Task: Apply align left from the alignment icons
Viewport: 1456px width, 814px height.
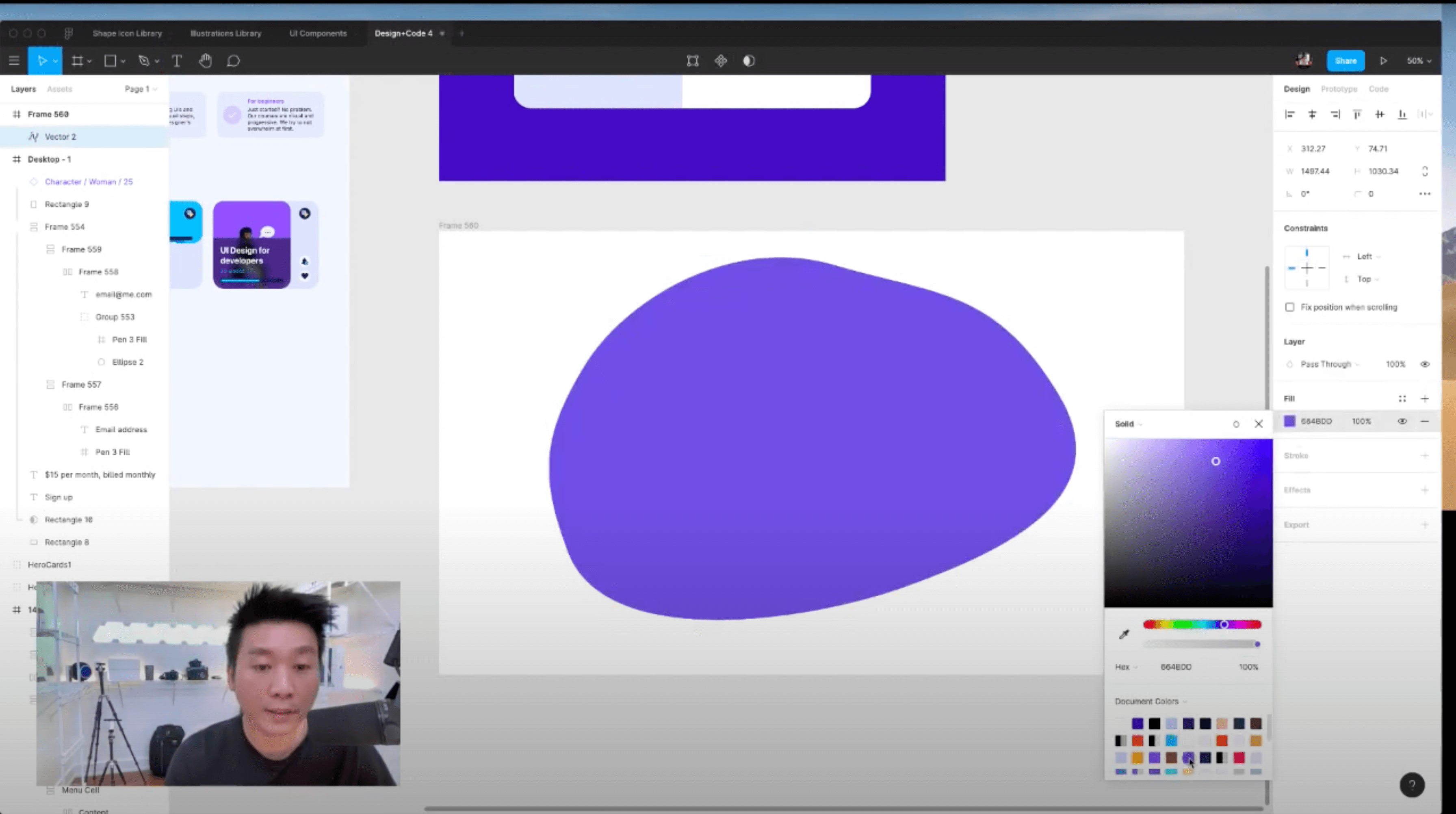Action: pyautogui.click(x=1290, y=114)
